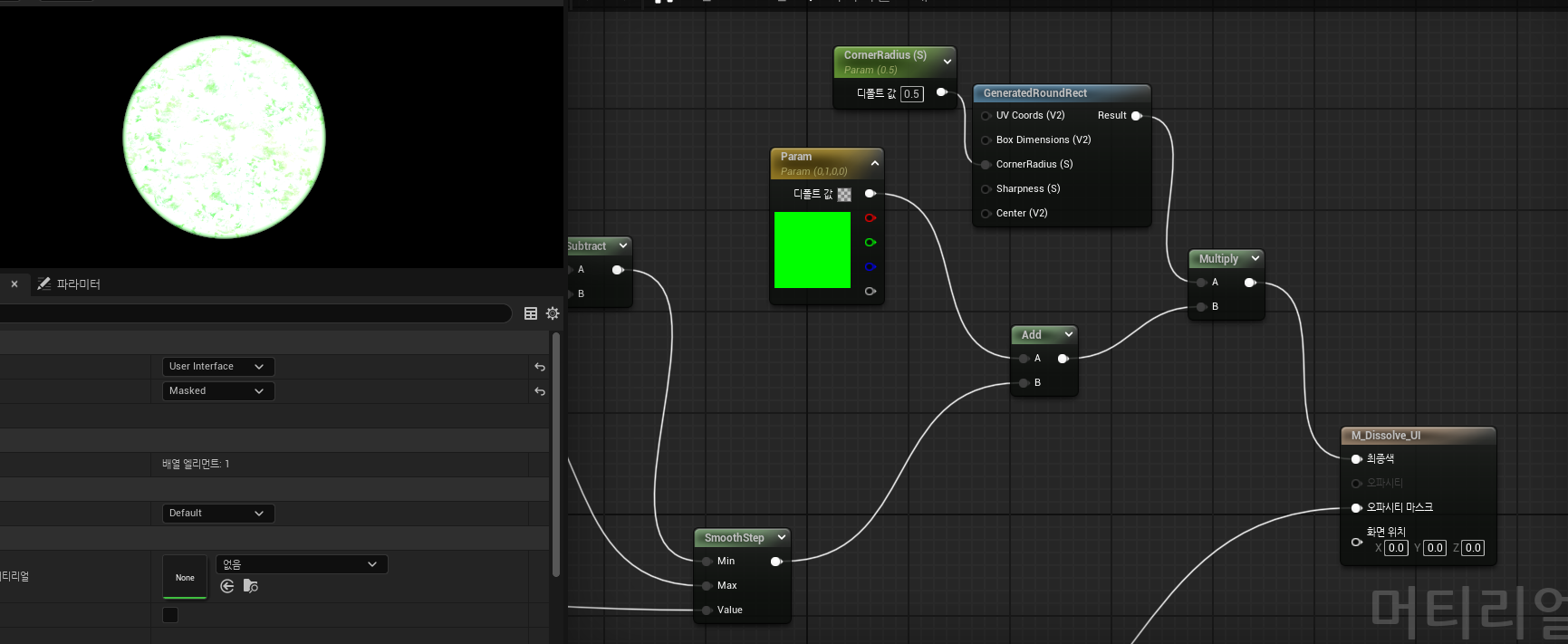The width and height of the screenshot is (1568, 644).
Task: Click the green color preview on Param node
Action: [x=813, y=250]
